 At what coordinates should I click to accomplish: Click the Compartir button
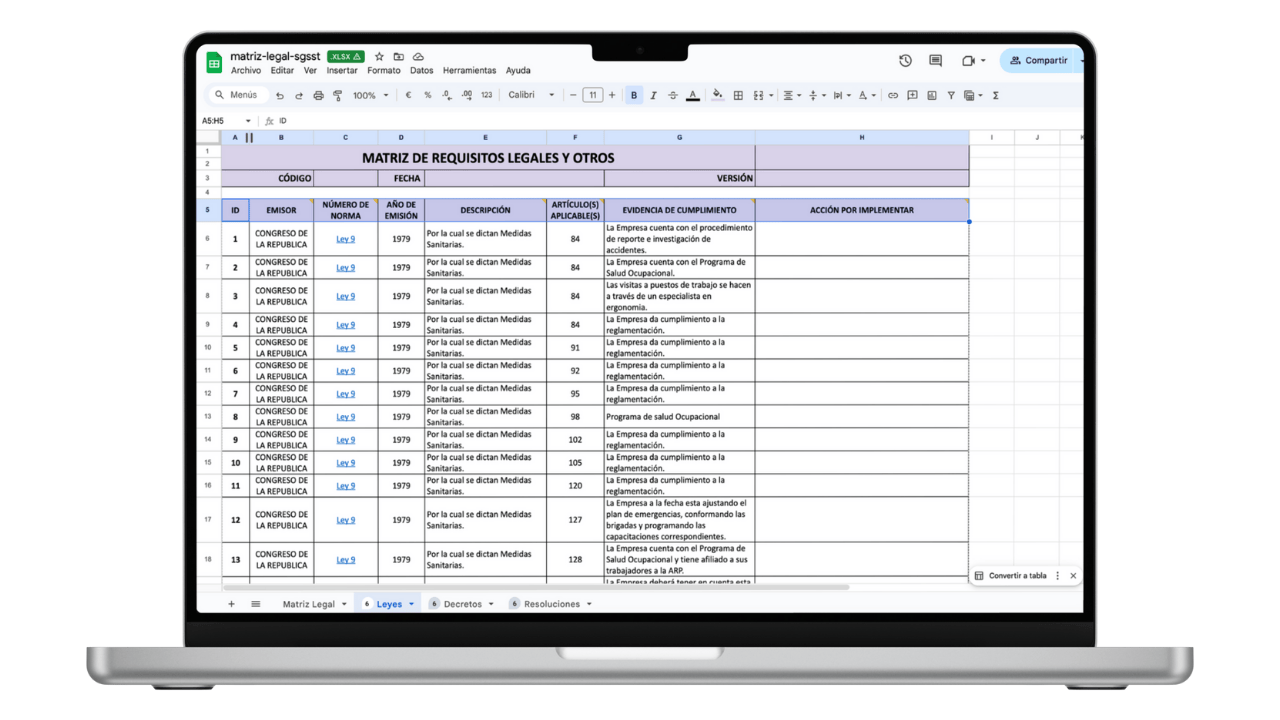(1040, 60)
